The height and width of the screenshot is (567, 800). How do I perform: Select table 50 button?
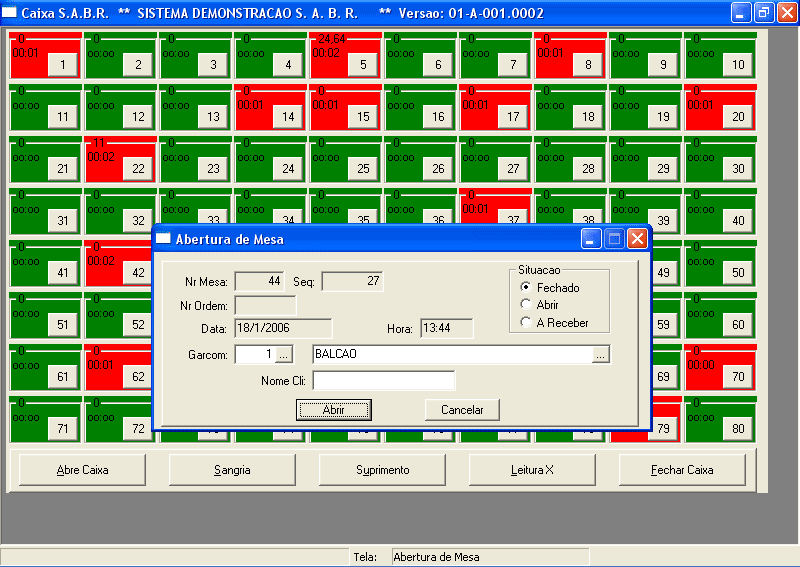point(738,273)
